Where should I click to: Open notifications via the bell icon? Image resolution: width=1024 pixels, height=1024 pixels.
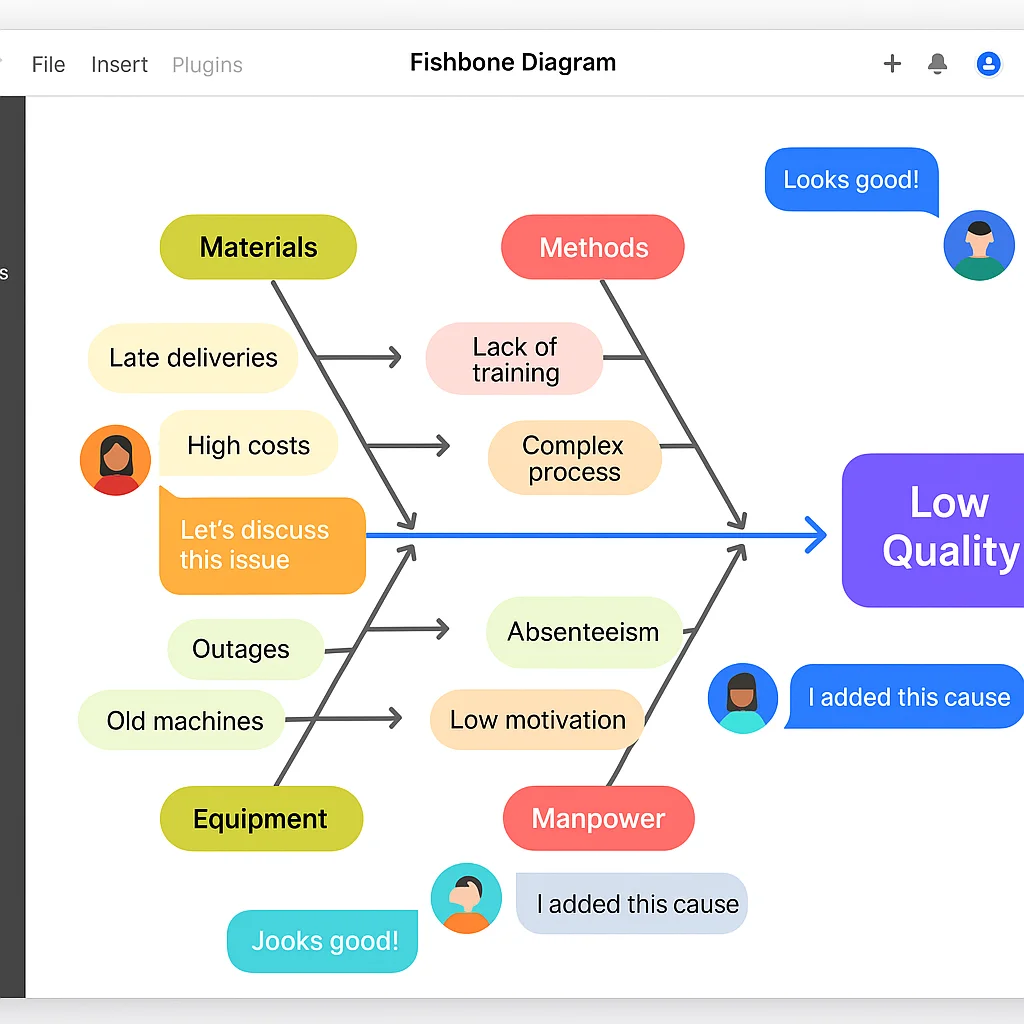click(937, 63)
